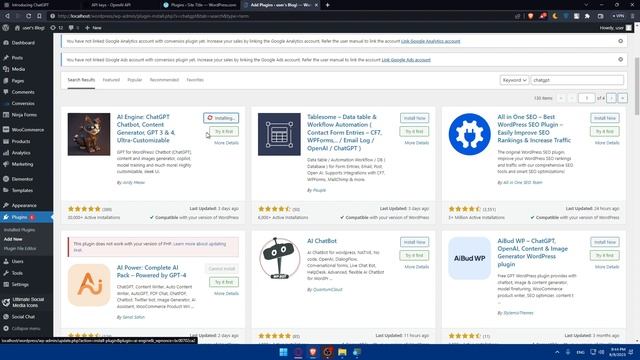Viewport: 640px width, 360px height.
Task: Open the Keyword search type dropdown
Action: point(514,80)
